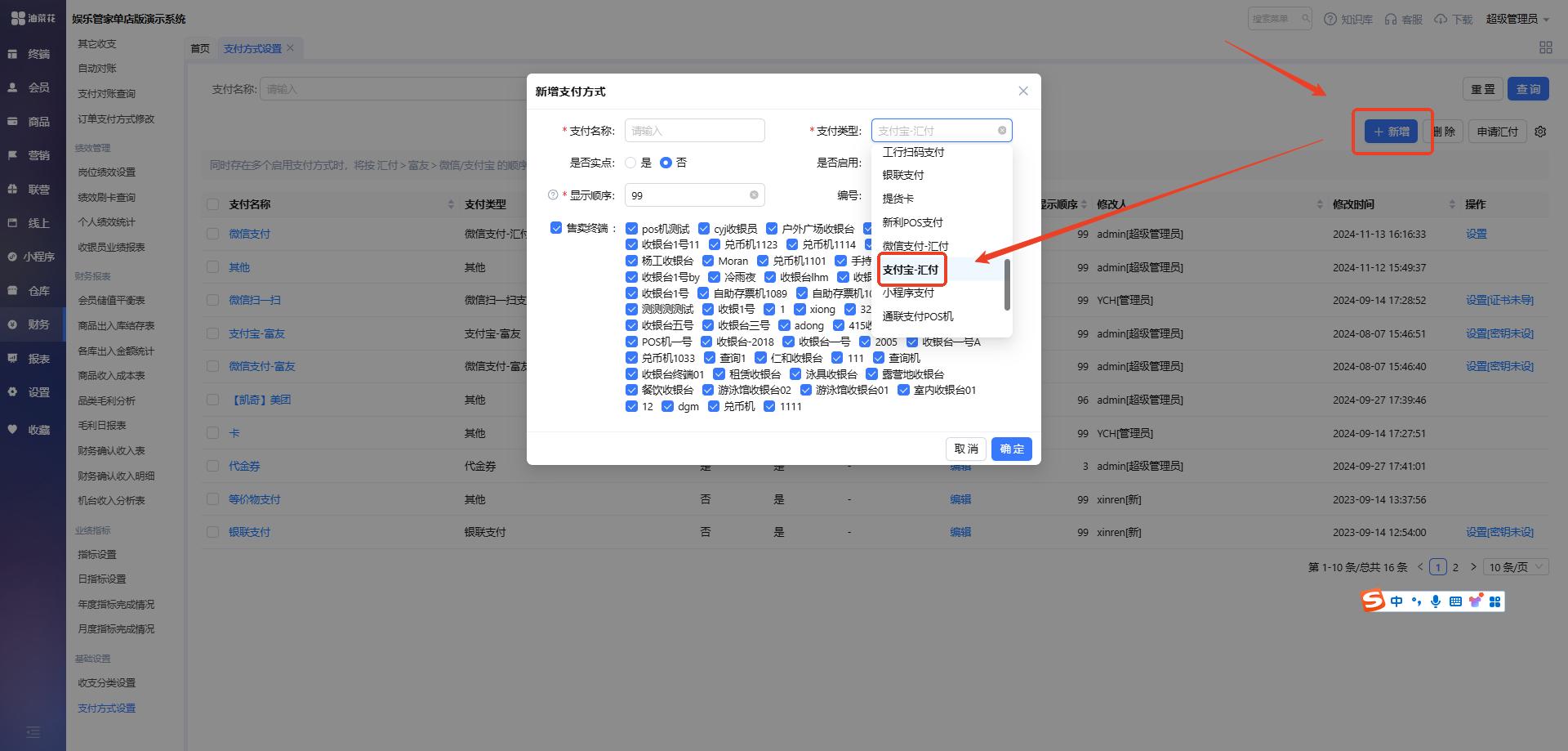
Task: Open the 小程序 sidebar section
Action: 31,257
